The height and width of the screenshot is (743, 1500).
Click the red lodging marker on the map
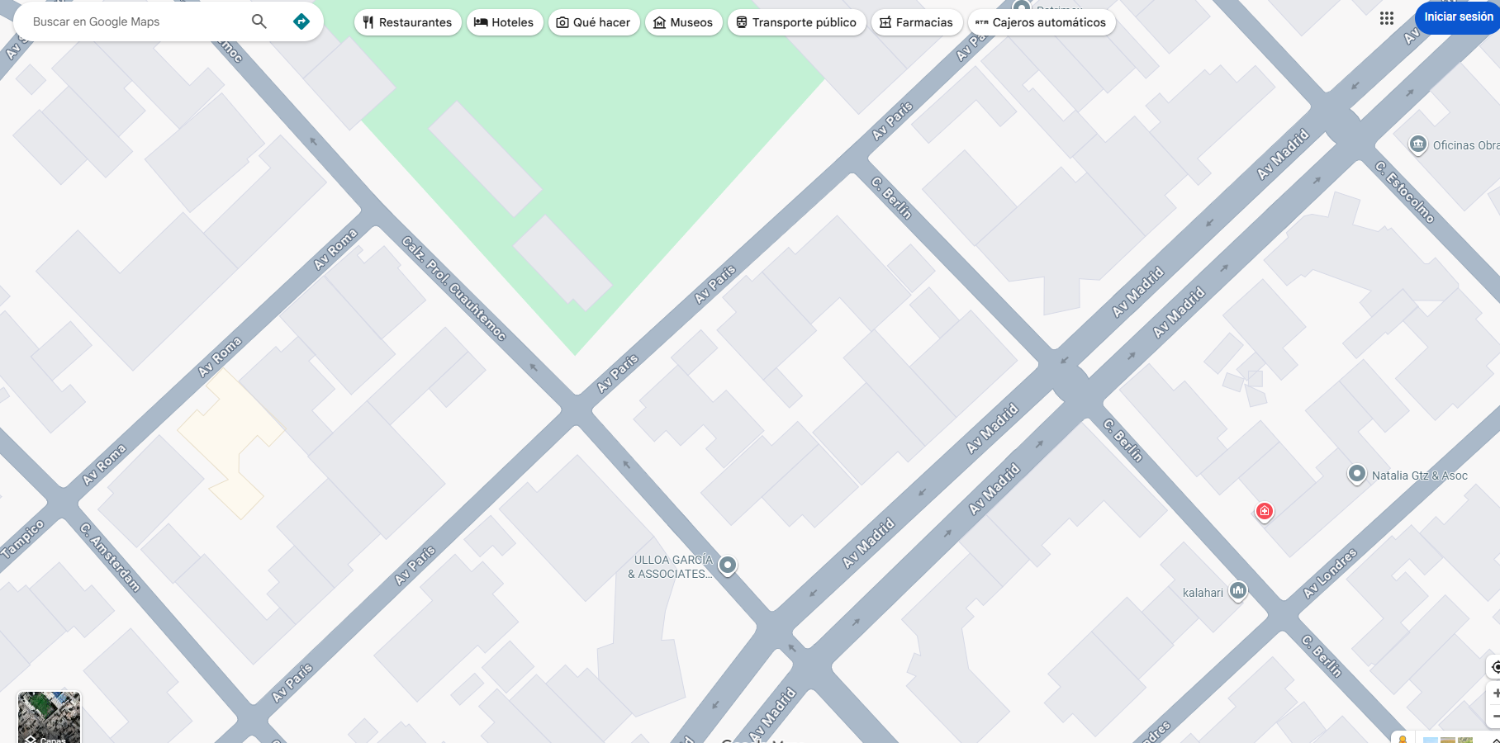click(x=1264, y=512)
